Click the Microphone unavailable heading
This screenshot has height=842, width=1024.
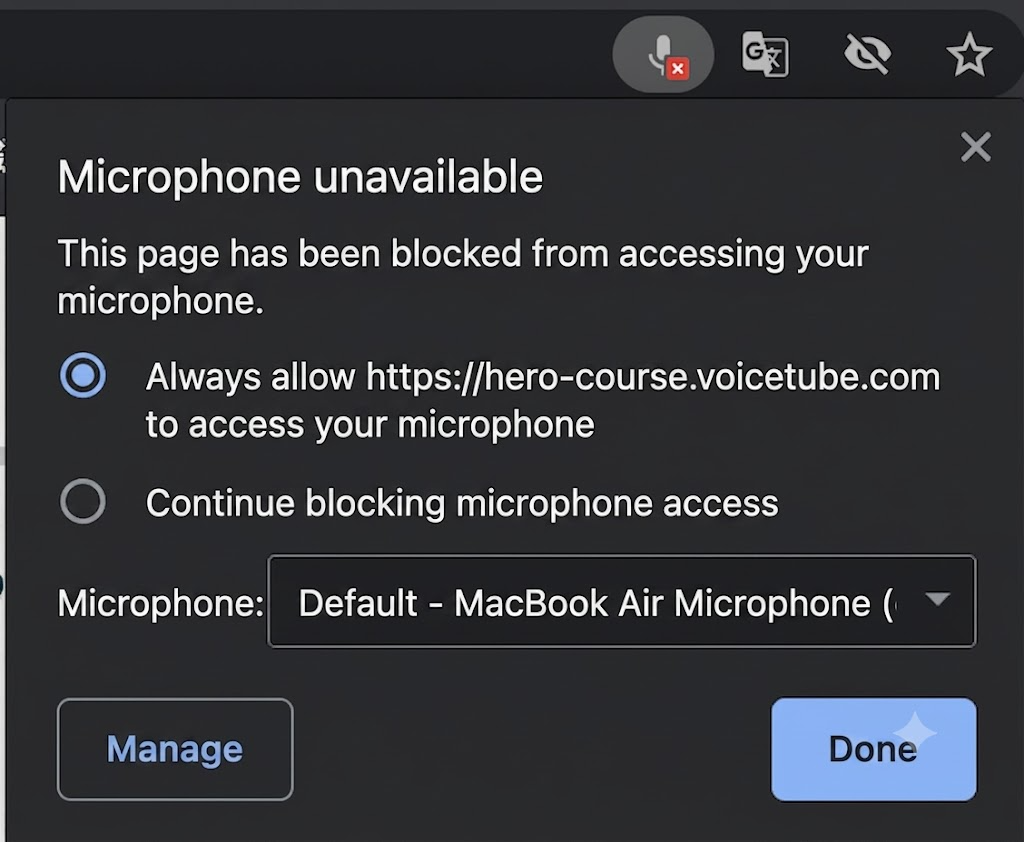(x=300, y=177)
